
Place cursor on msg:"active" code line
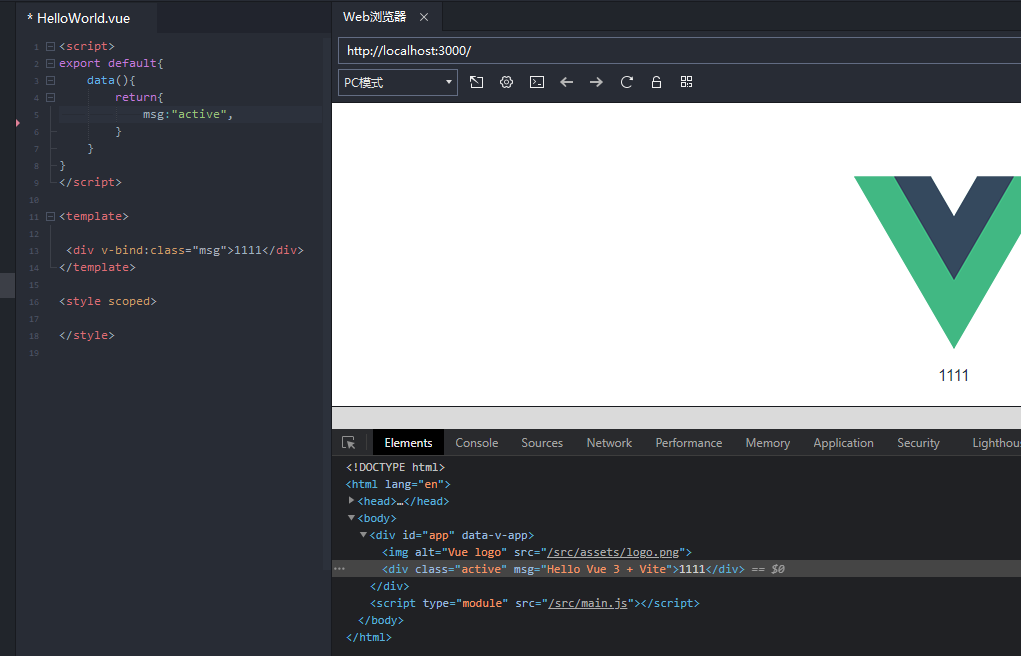coord(188,114)
